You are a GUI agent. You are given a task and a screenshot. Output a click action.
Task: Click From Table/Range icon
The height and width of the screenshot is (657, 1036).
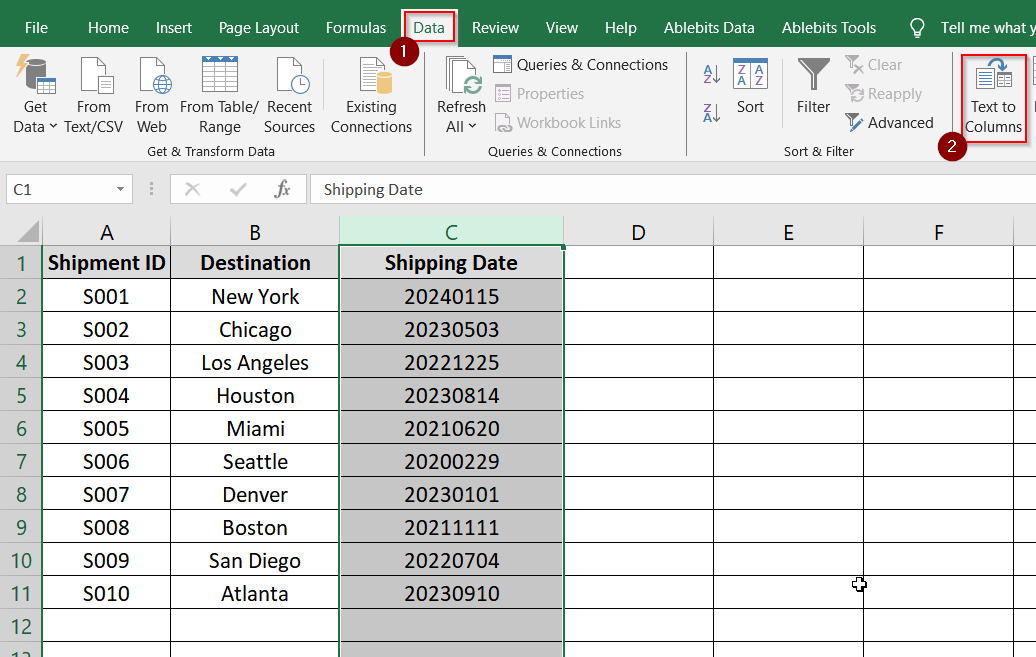(219, 74)
